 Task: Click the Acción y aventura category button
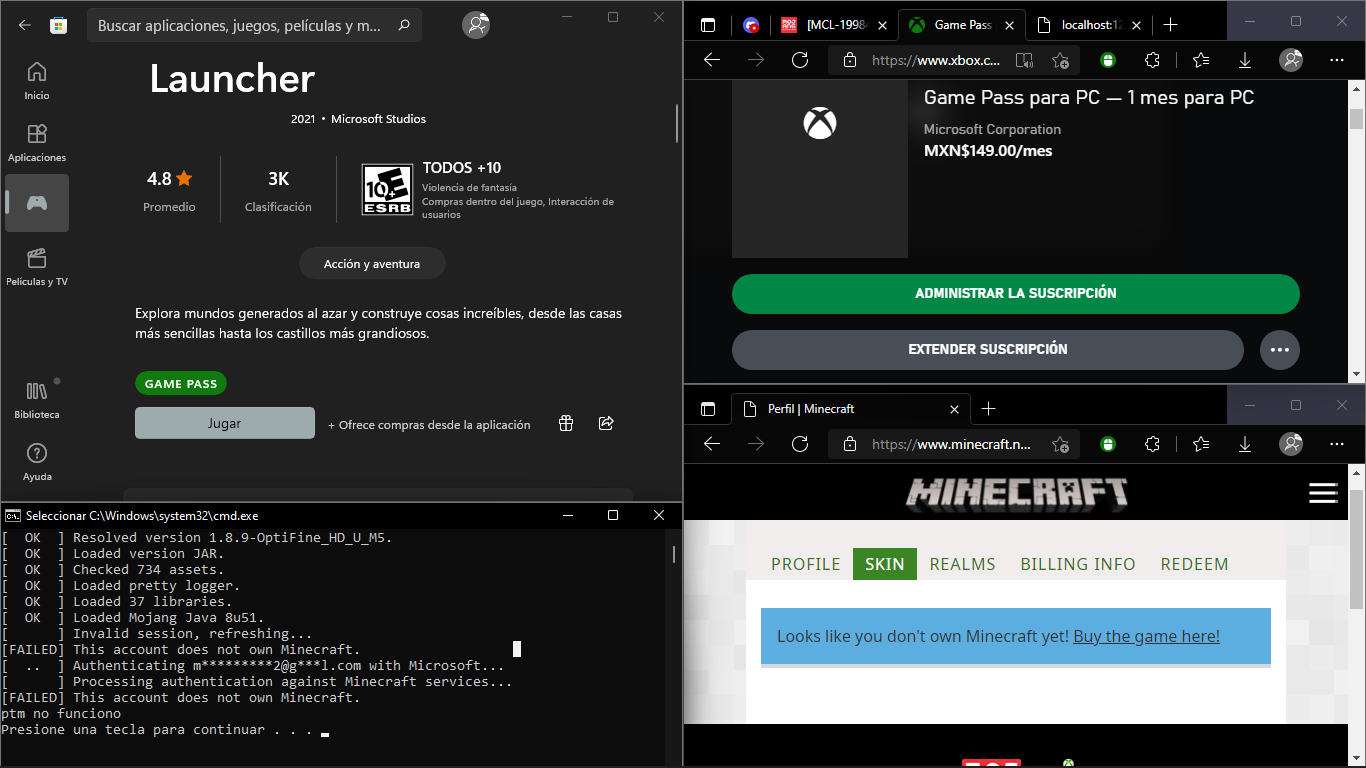click(x=372, y=264)
